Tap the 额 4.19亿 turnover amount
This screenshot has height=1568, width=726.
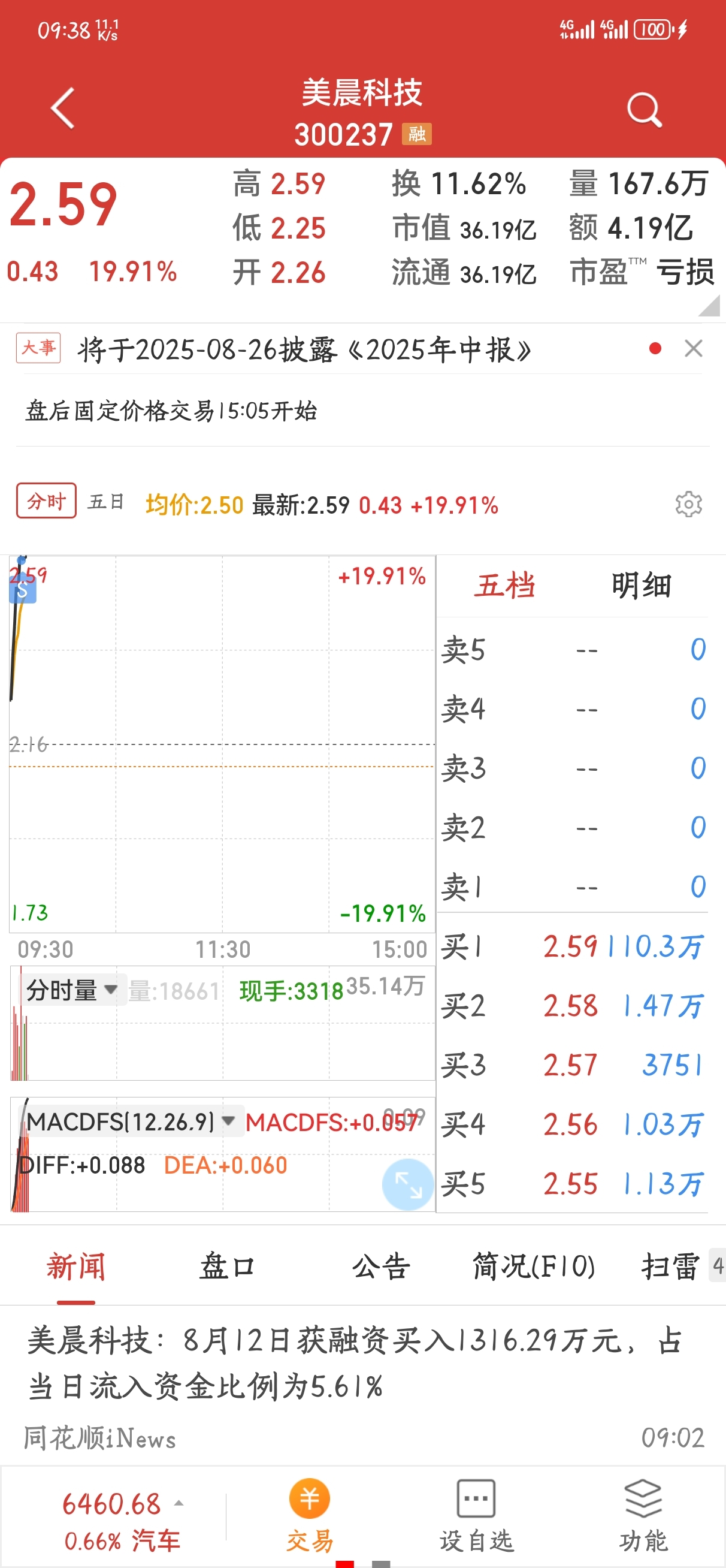click(x=631, y=228)
